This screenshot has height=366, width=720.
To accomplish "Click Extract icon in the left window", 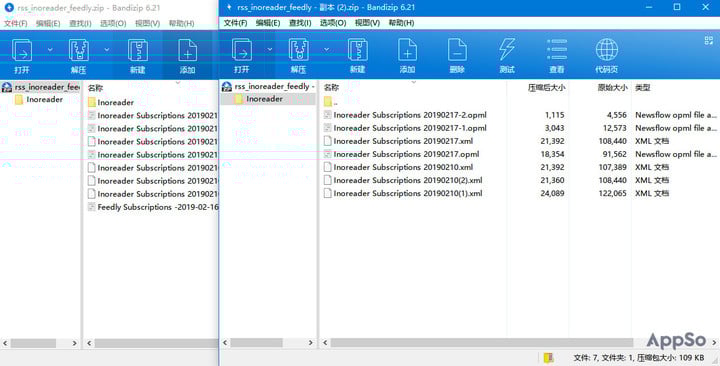I will point(79,50).
